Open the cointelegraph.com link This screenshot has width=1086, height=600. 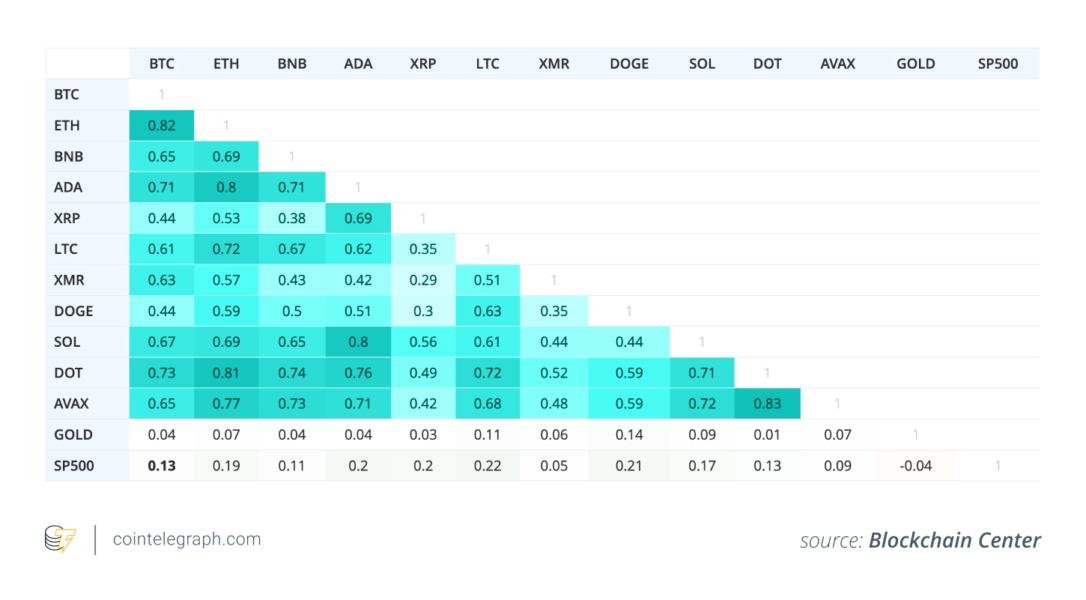(x=187, y=540)
